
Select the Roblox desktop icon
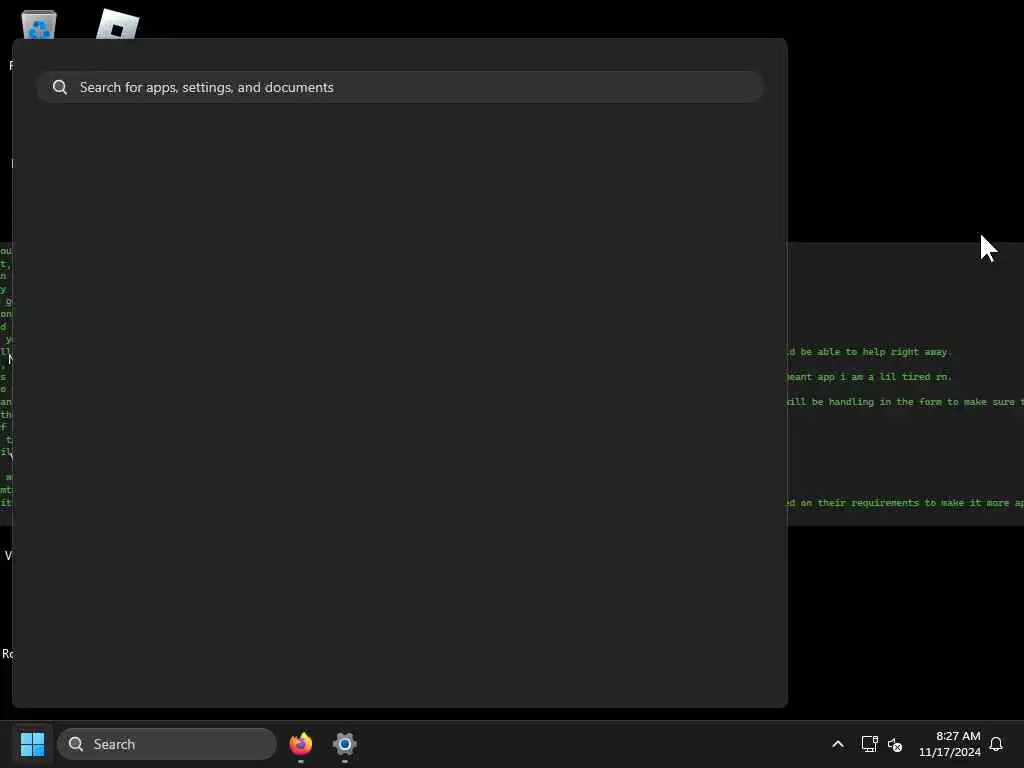pyautogui.click(x=118, y=24)
